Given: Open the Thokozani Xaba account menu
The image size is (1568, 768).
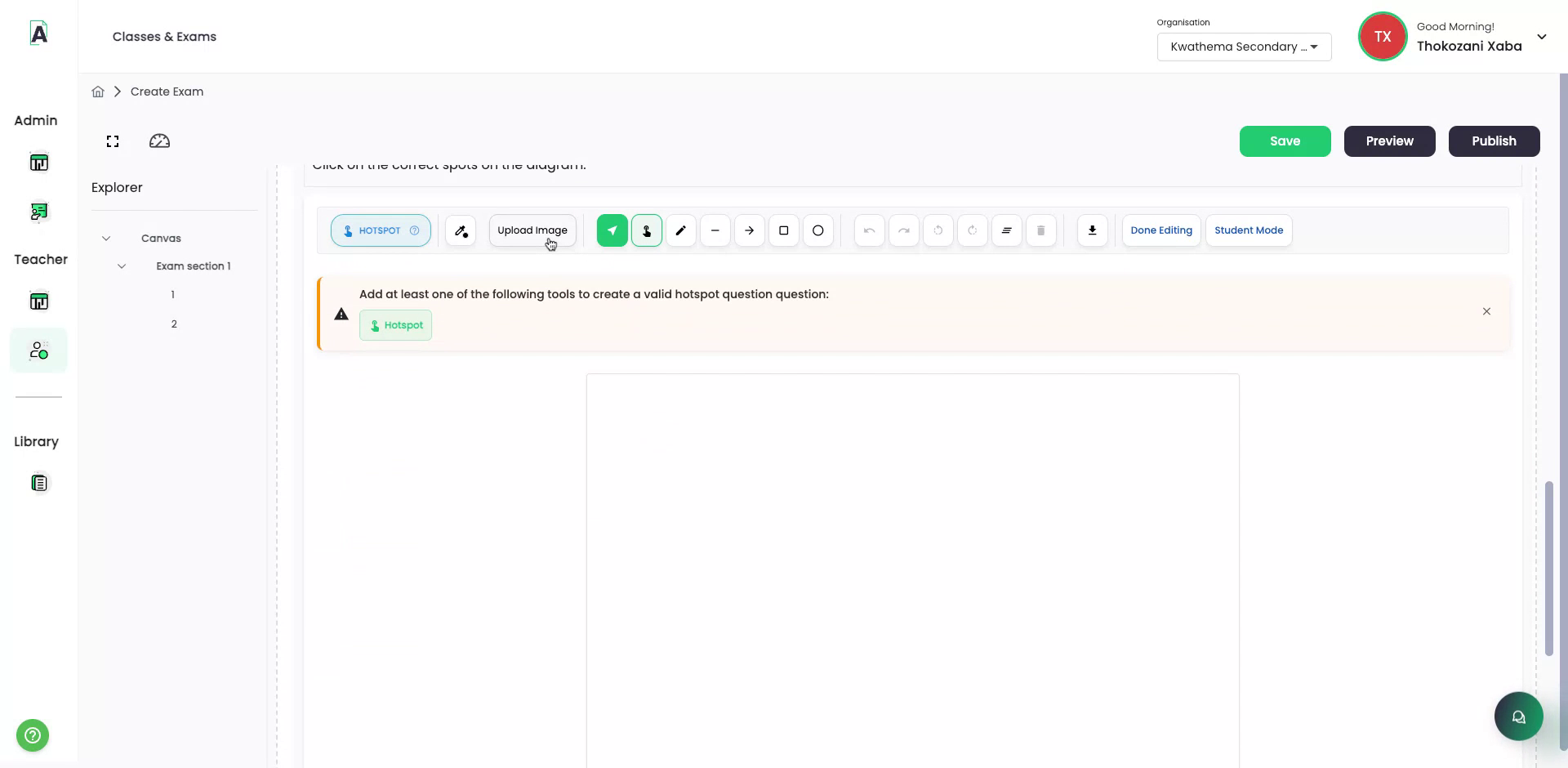Looking at the screenshot, I should pyautogui.click(x=1543, y=36).
